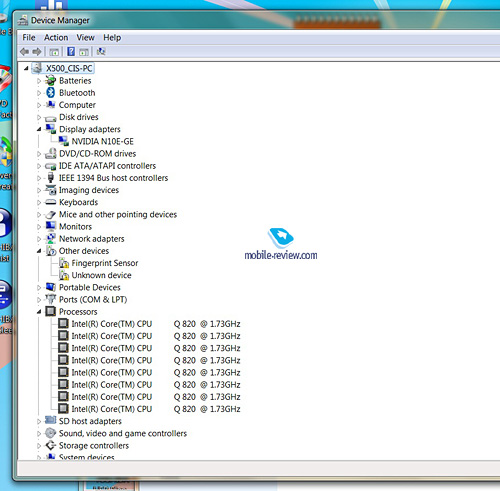Collapse the Processors node
500x491 pixels.
39,312
